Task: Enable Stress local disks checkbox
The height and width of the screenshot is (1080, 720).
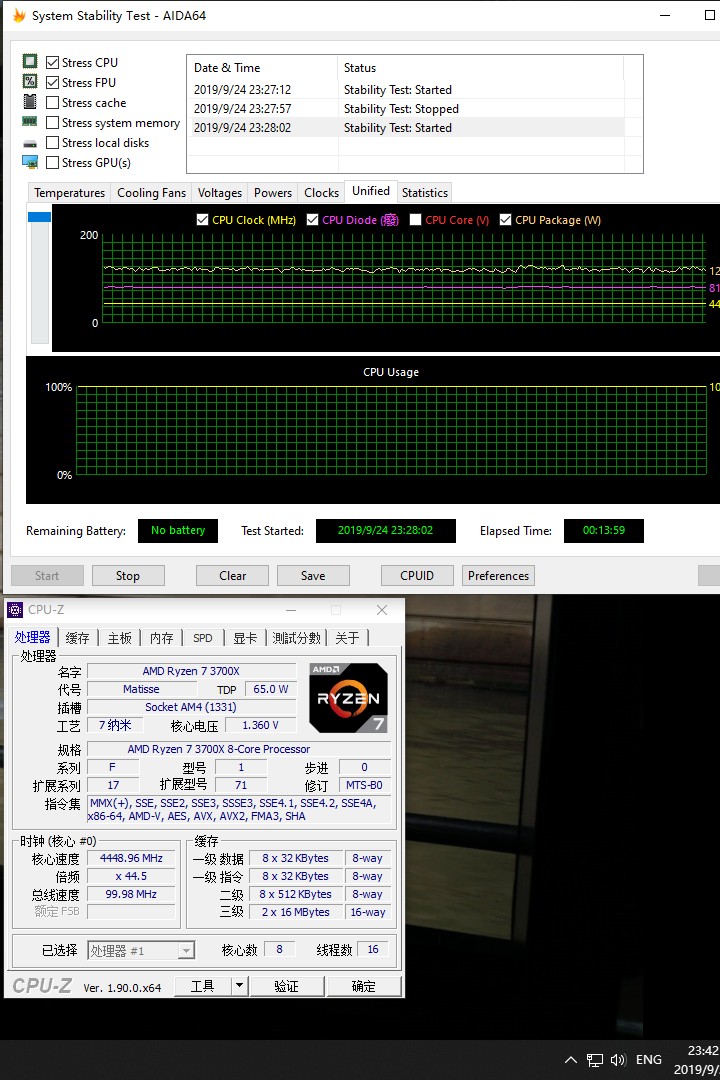Action: coord(52,143)
